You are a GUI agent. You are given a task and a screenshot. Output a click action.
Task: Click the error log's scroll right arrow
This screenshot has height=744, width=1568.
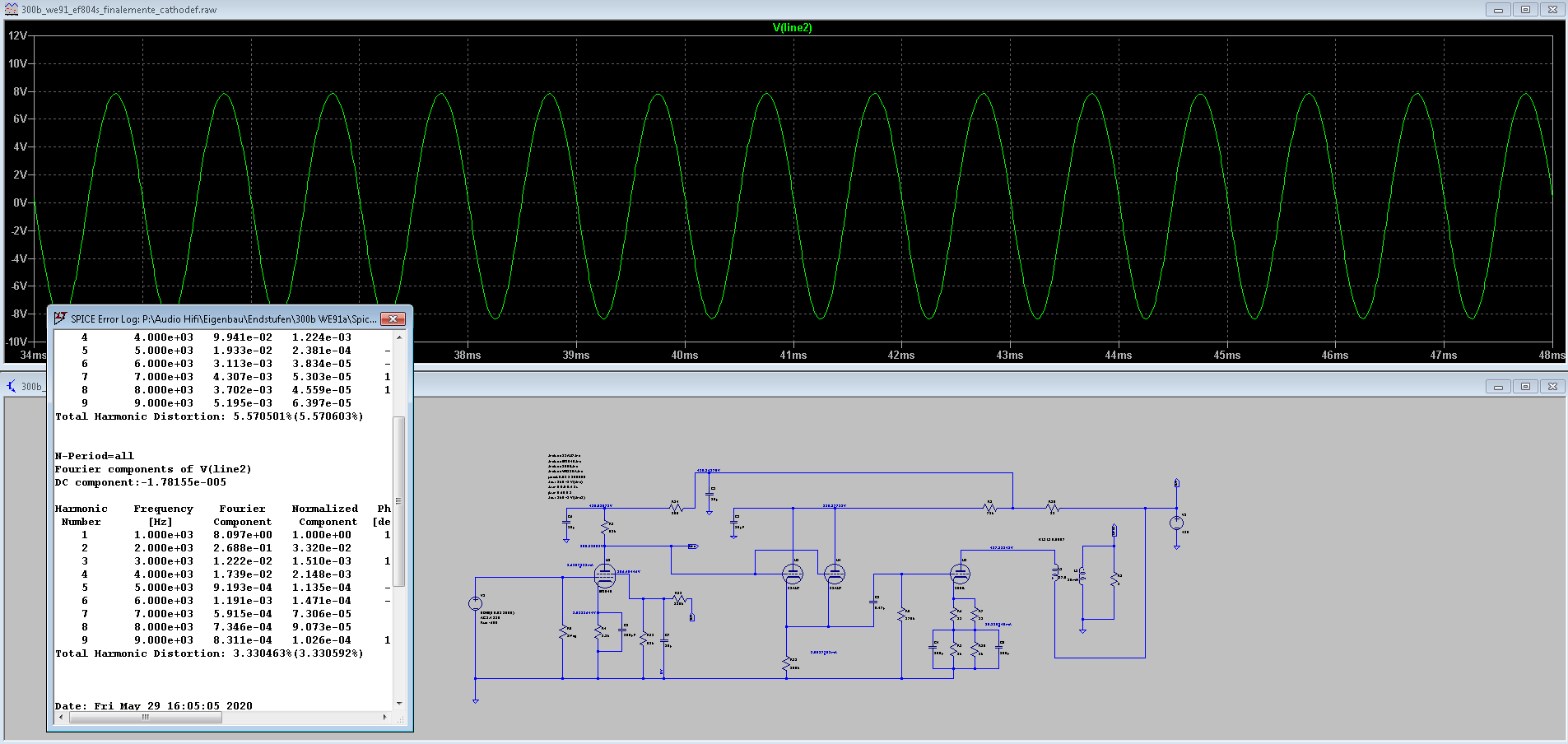pyautogui.click(x=384, y=718)
